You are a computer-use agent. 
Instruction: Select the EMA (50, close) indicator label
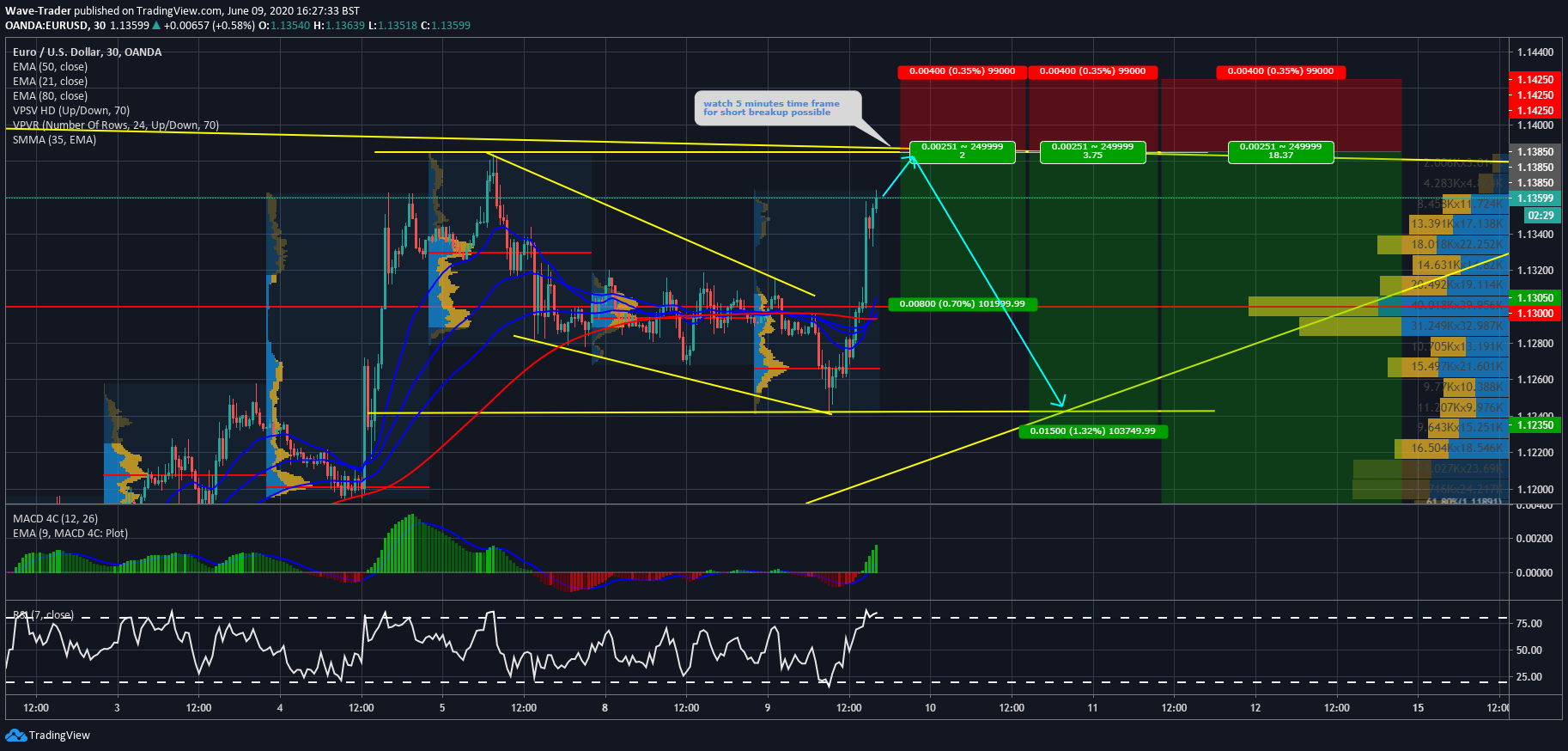(50, 67)
